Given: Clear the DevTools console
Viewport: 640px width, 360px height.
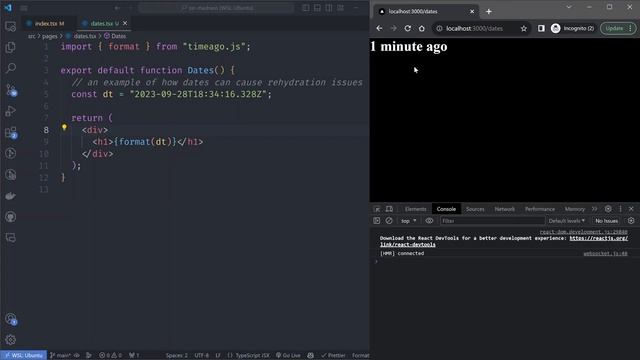Looking at the screenshot, I should tap(389, 221).
